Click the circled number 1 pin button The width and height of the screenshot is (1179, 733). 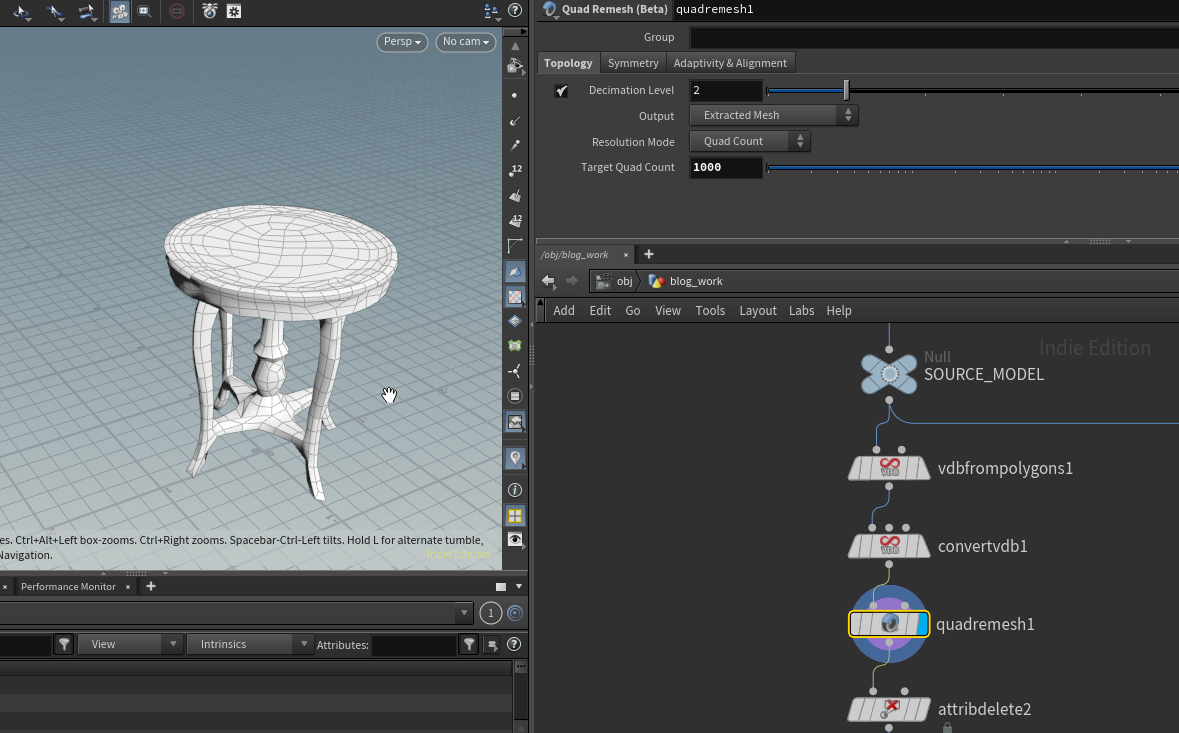click(491, 613)
